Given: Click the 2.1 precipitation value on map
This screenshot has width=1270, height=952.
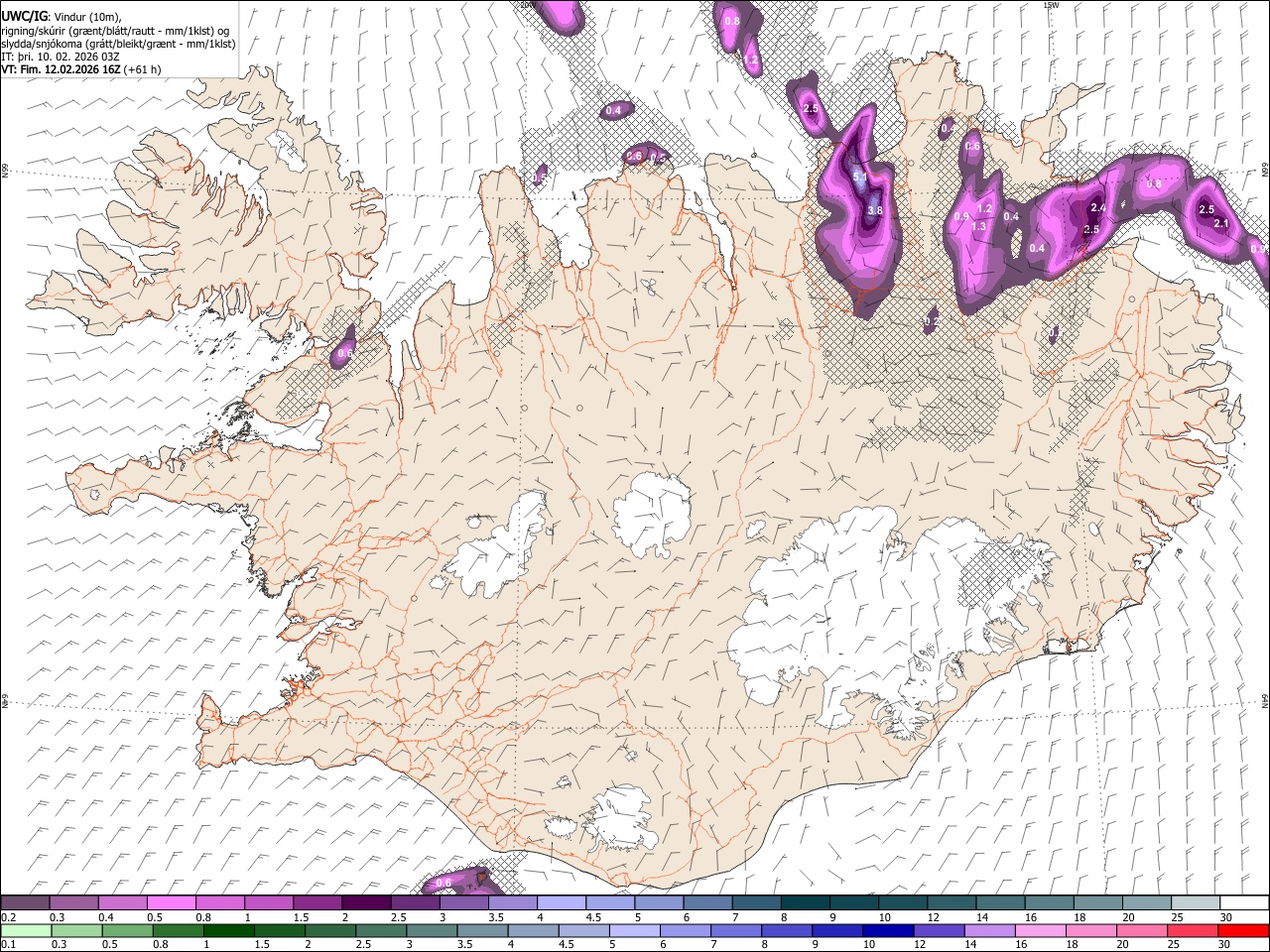Looking at the screenshot, I should 1222,223.
